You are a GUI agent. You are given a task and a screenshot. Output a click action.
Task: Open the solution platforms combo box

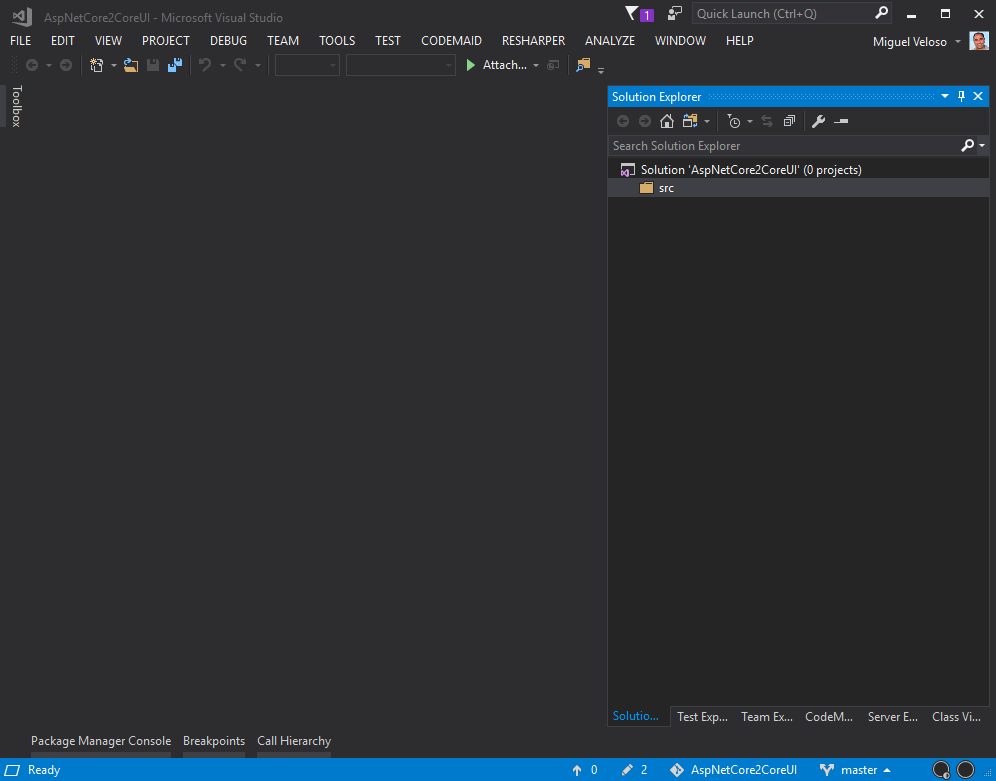pos(401,65)
